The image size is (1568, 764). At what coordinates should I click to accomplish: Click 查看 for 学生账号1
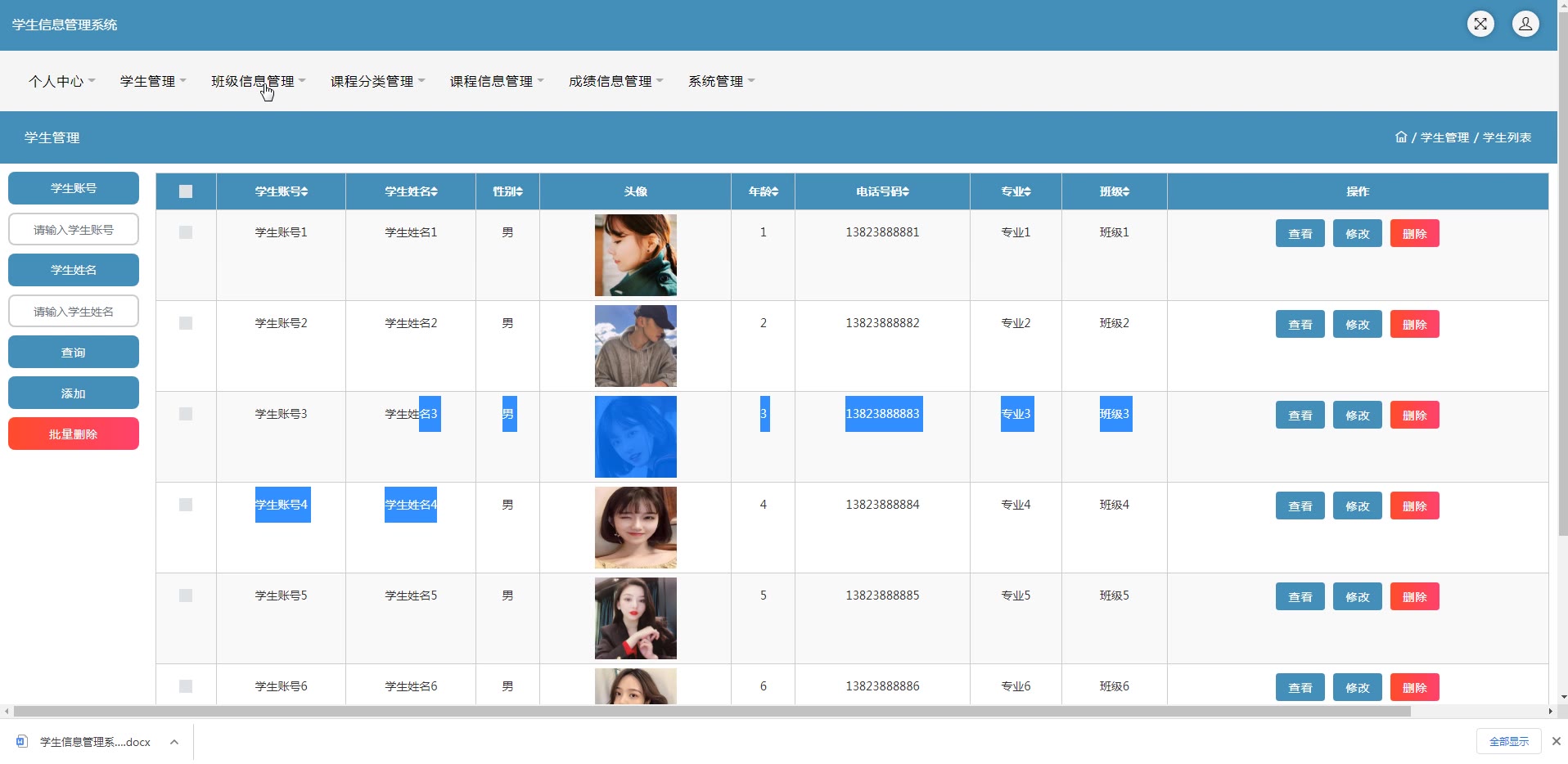(x=1300, y=233)
